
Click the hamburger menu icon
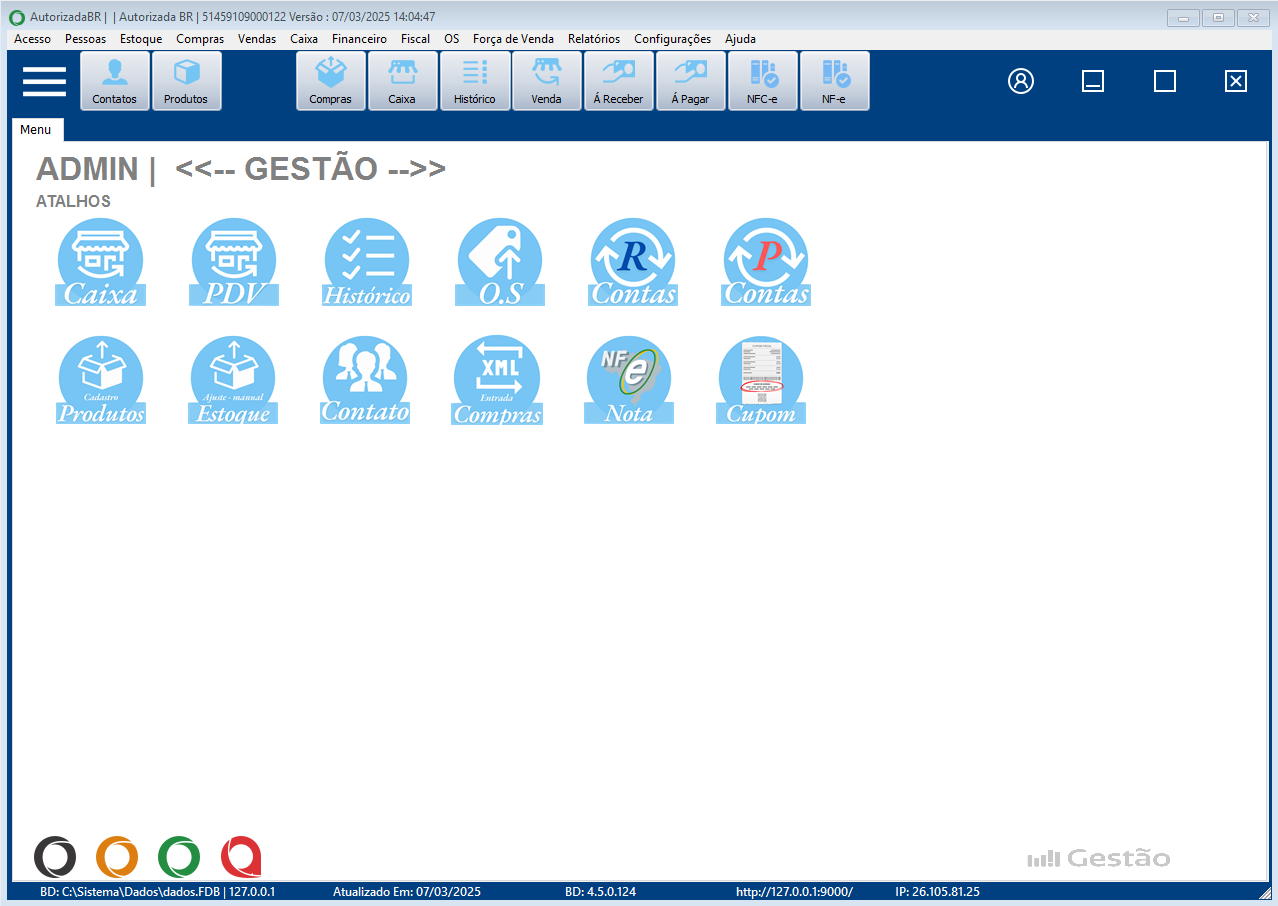click(44, 81)
